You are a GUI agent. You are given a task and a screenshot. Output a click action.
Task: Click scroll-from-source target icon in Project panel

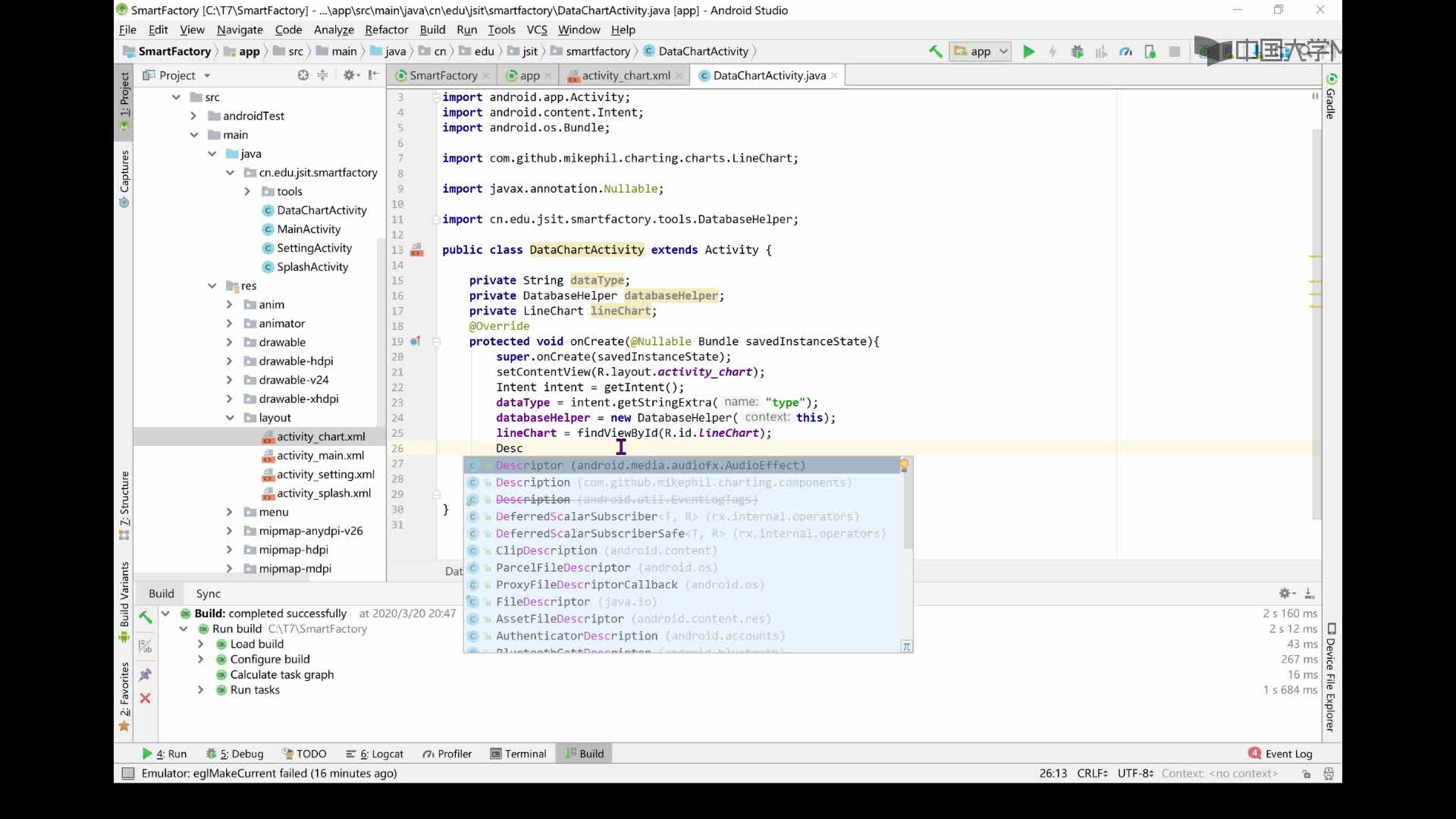303,75
